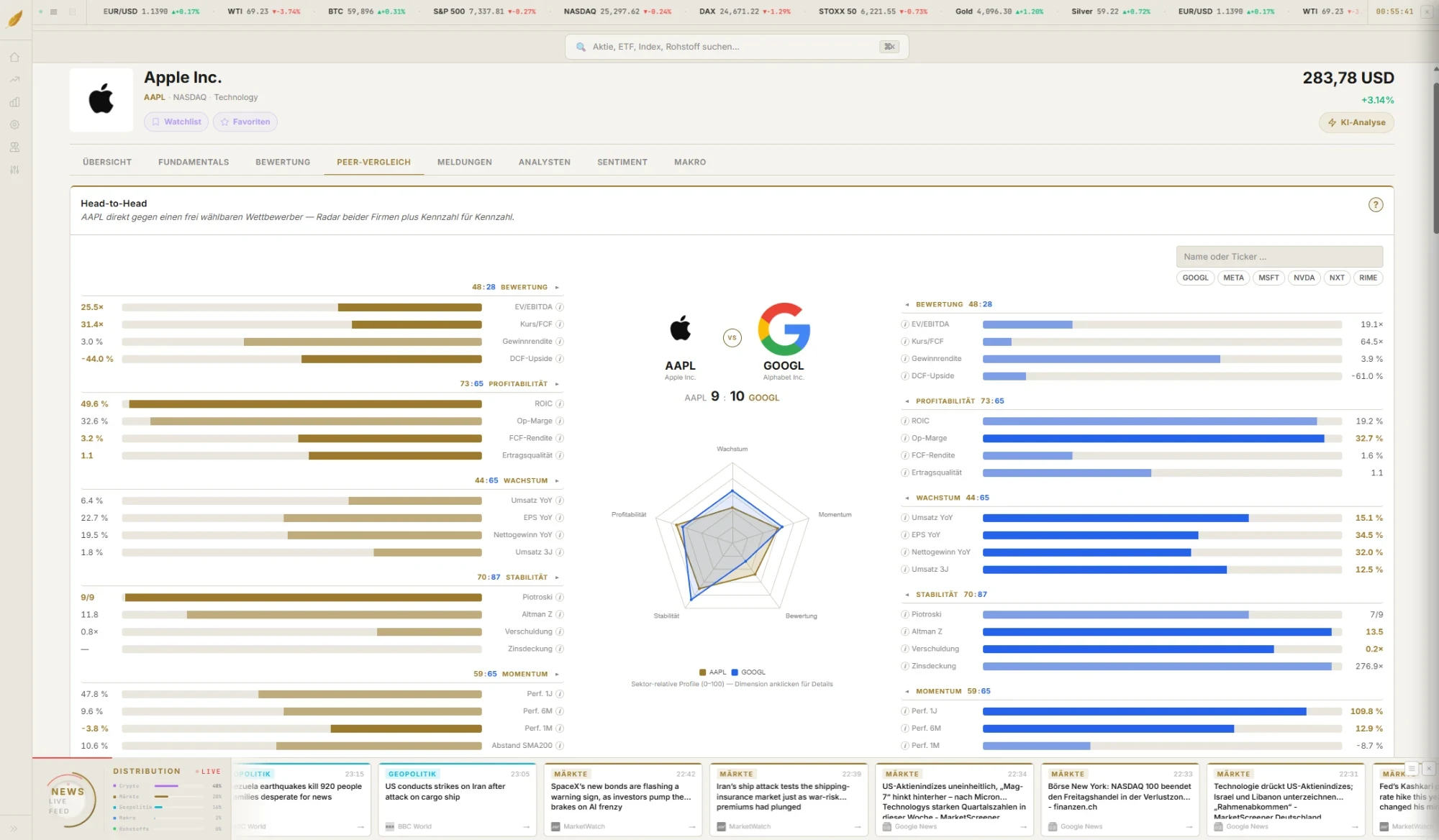The width and height of the screenshot is (1439, 840).
Task: Click the grid icon in ticker bar
Action: click(72, 12)
